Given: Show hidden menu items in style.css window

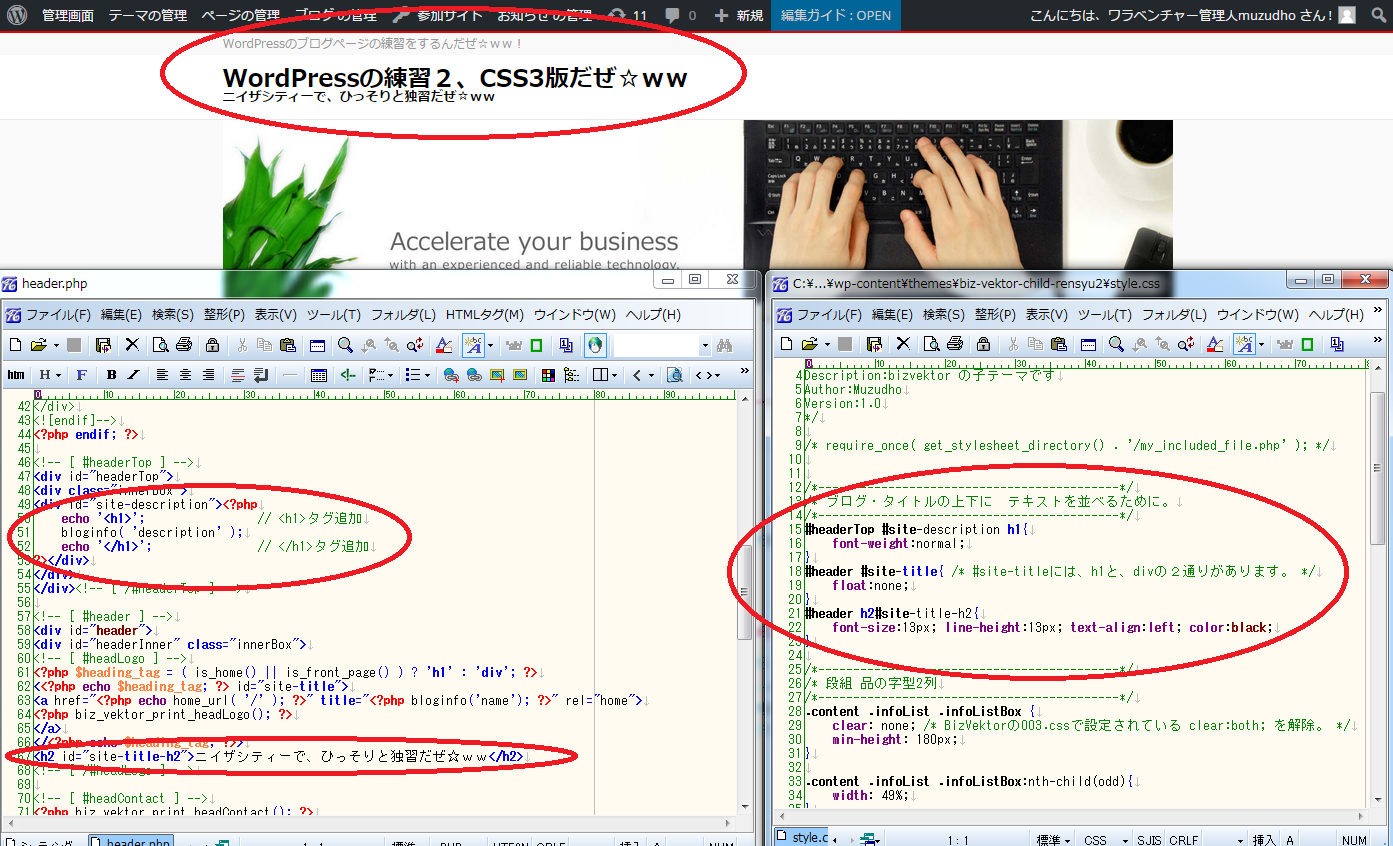Looking at the screenshot, I should coord(1377,312).
